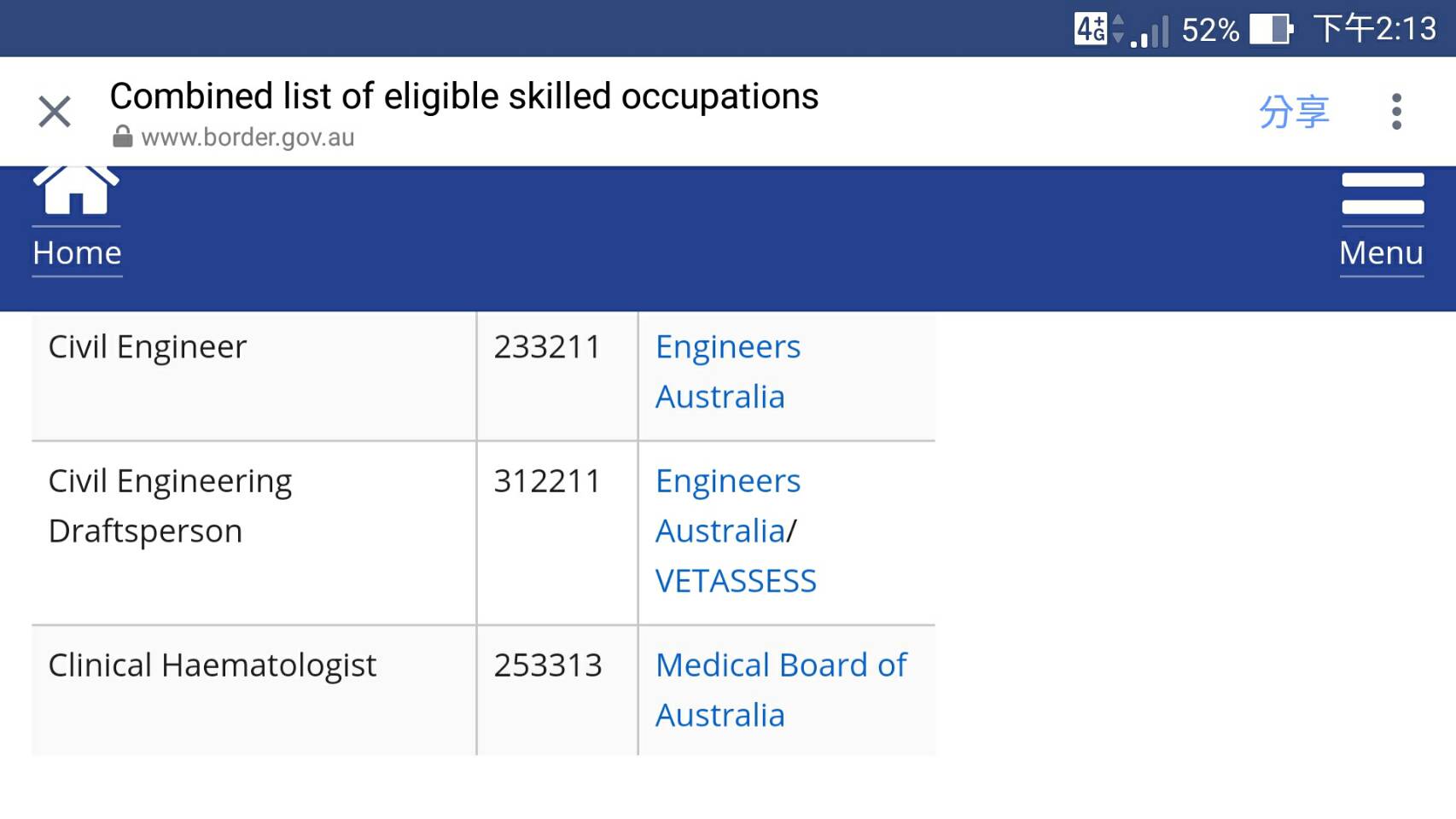The height and width of the screenshot is (819, 1456).
Task: Close the in-app browser page
Action: coord(55,112)
